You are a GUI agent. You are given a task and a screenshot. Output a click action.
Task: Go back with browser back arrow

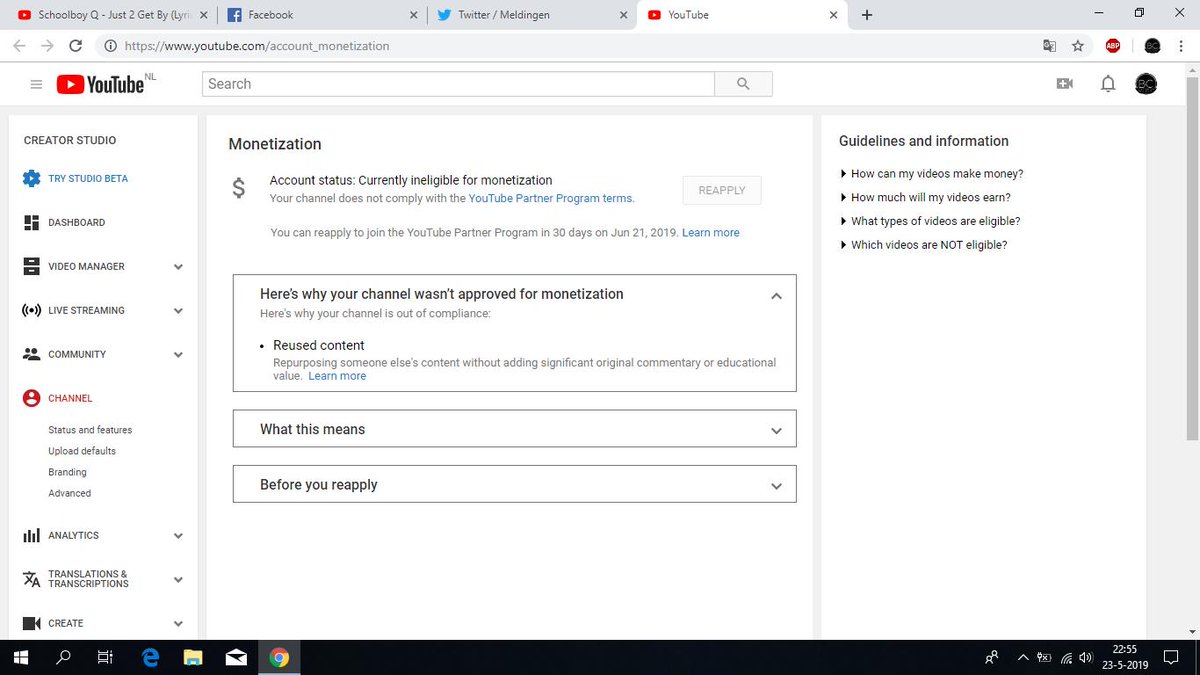tap(19, 46)
